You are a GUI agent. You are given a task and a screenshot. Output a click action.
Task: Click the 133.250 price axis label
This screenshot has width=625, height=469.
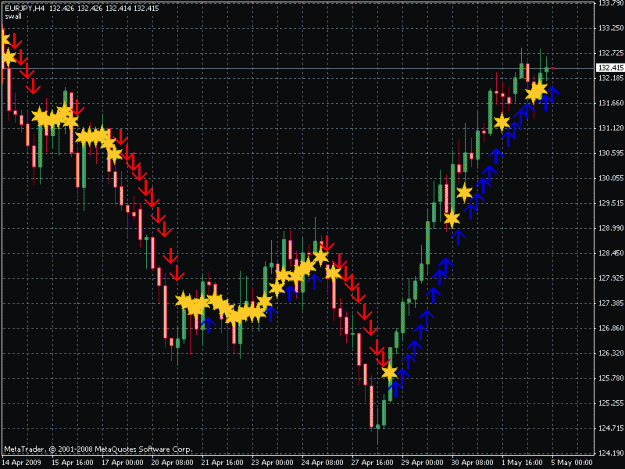coord(611,28)
